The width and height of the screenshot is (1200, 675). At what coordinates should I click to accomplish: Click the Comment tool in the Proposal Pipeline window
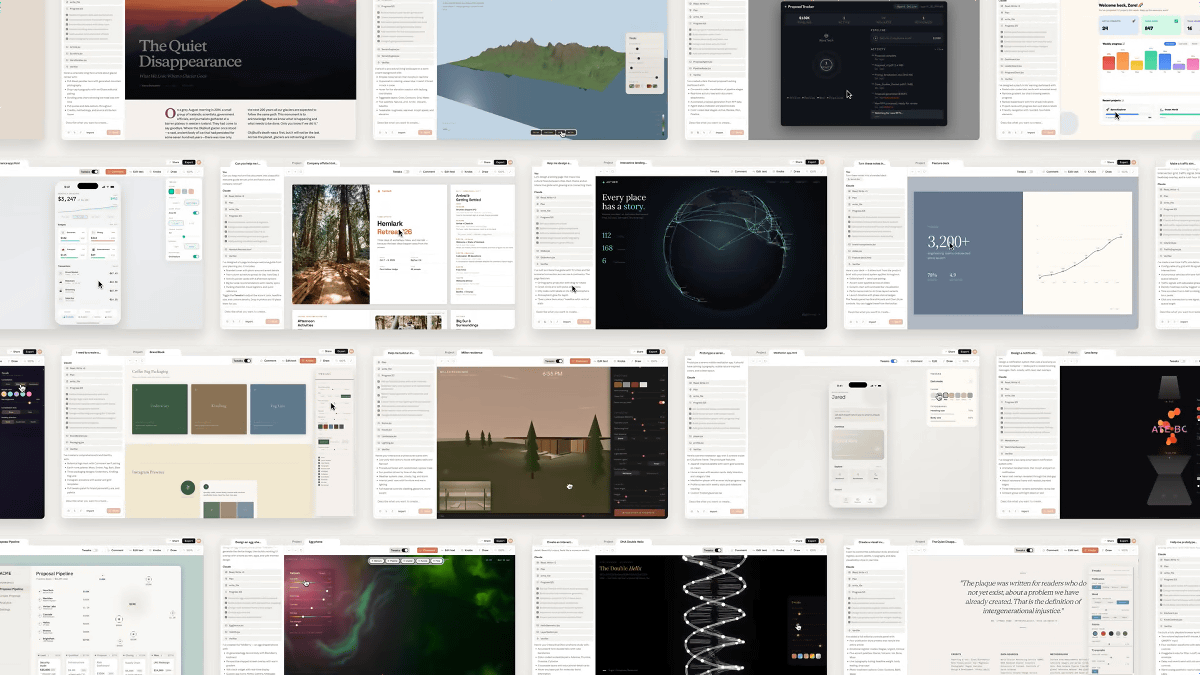pos(116,549)
